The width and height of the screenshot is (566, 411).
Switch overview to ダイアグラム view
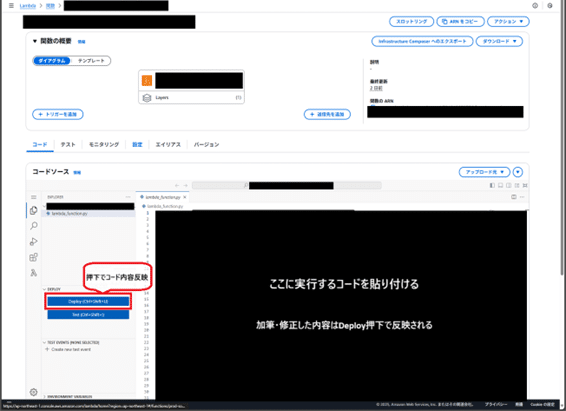tap(52, 61)
